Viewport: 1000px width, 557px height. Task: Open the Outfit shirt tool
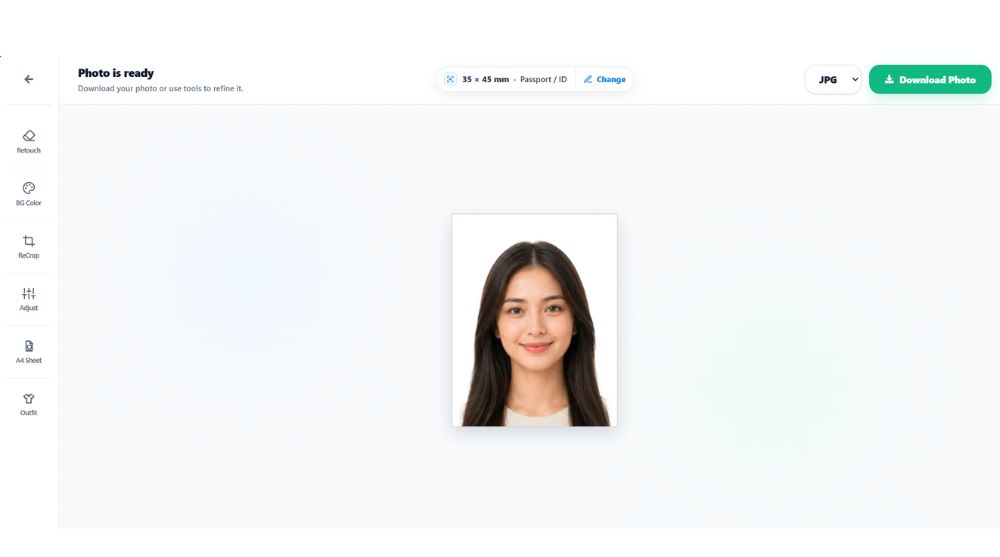[x=29, y=404]
